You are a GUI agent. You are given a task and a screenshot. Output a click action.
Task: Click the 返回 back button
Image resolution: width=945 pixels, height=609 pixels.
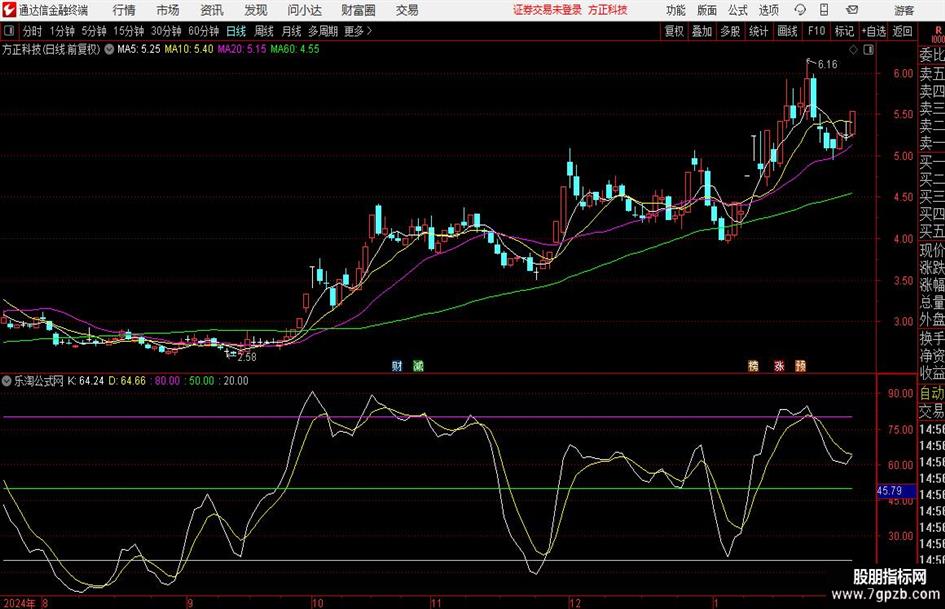902,31
